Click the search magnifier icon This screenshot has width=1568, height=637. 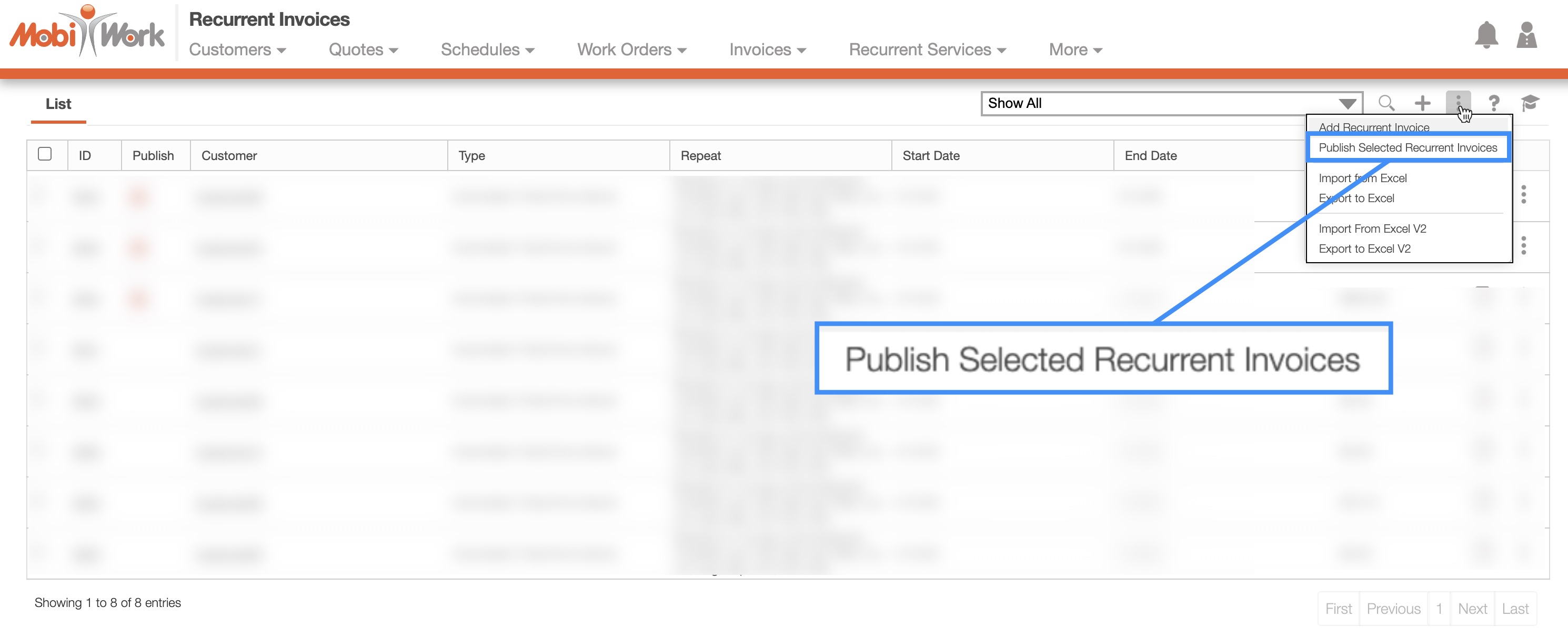1386,103
